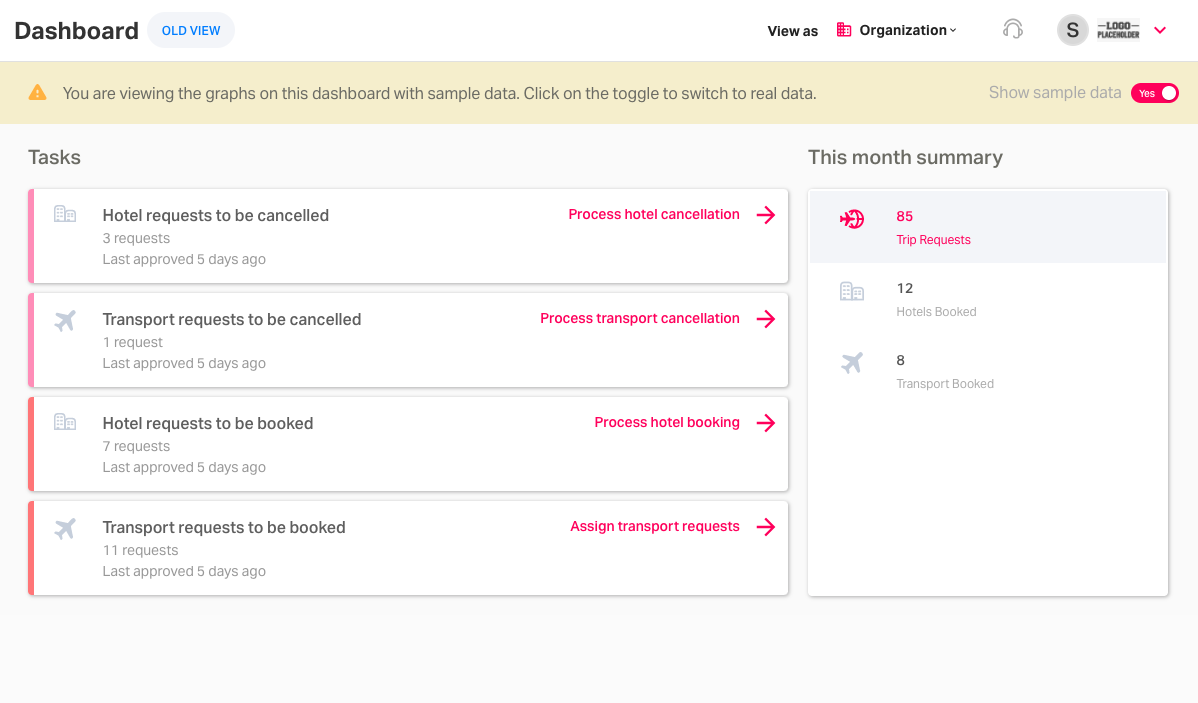The height and width of the screenshot is (703, 1198).
Task: Toggle the Show sample data switch
Action: (1155, 93)
